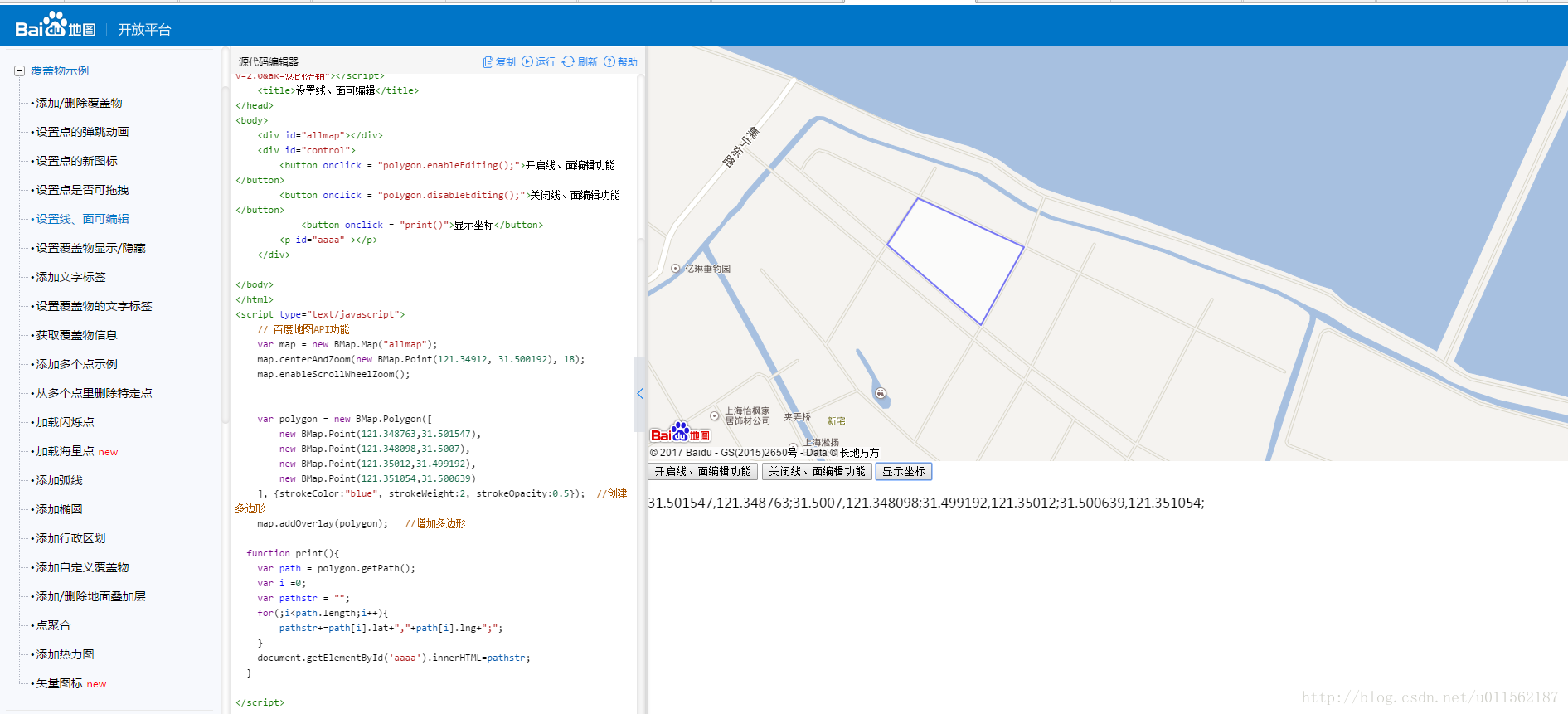Viewport: 1568px width, 714px height.
Task: Open the 设置覆盖物显示/隐藏 example
Action: [90, 248]
